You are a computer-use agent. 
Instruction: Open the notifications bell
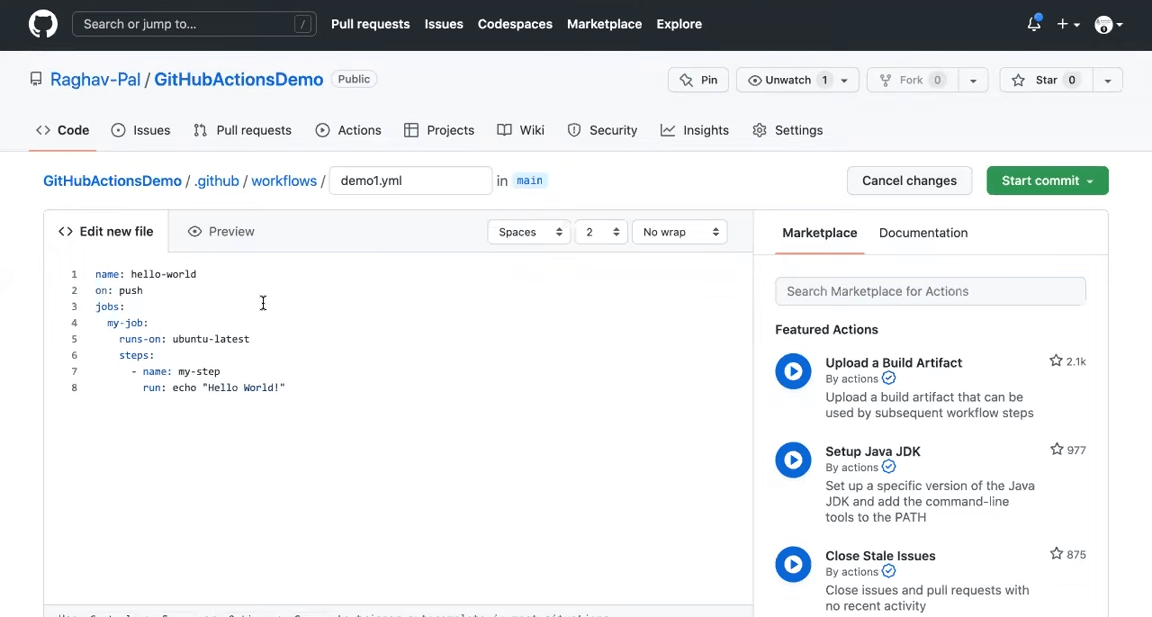click(1034, 24)
